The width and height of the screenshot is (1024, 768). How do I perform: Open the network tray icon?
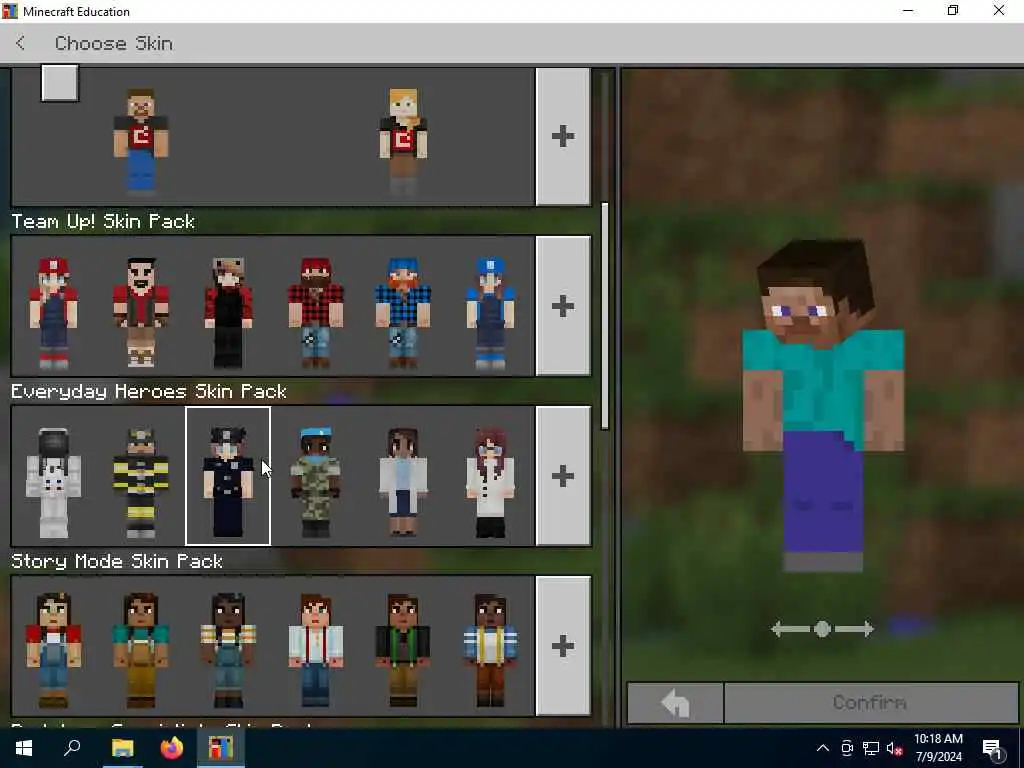tap(871, 748)
